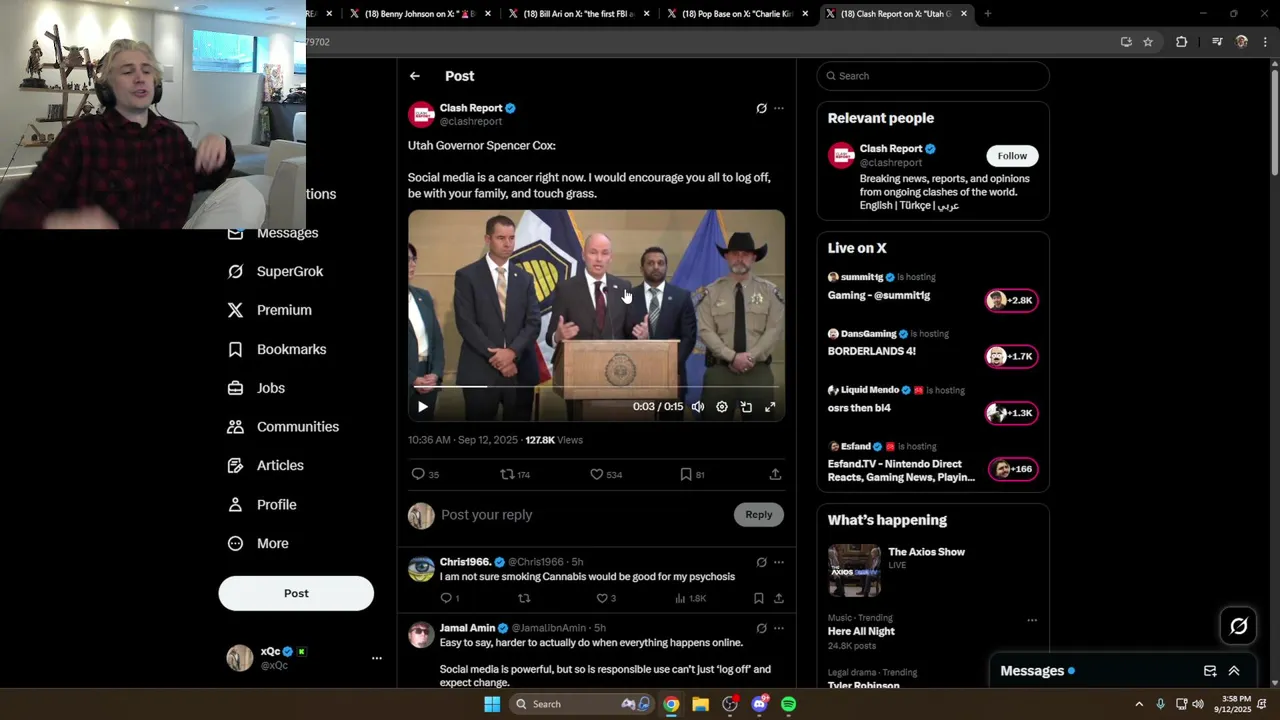Click the Reply button
Viewport: 1280px width, 720px height.
pos(759,514)
